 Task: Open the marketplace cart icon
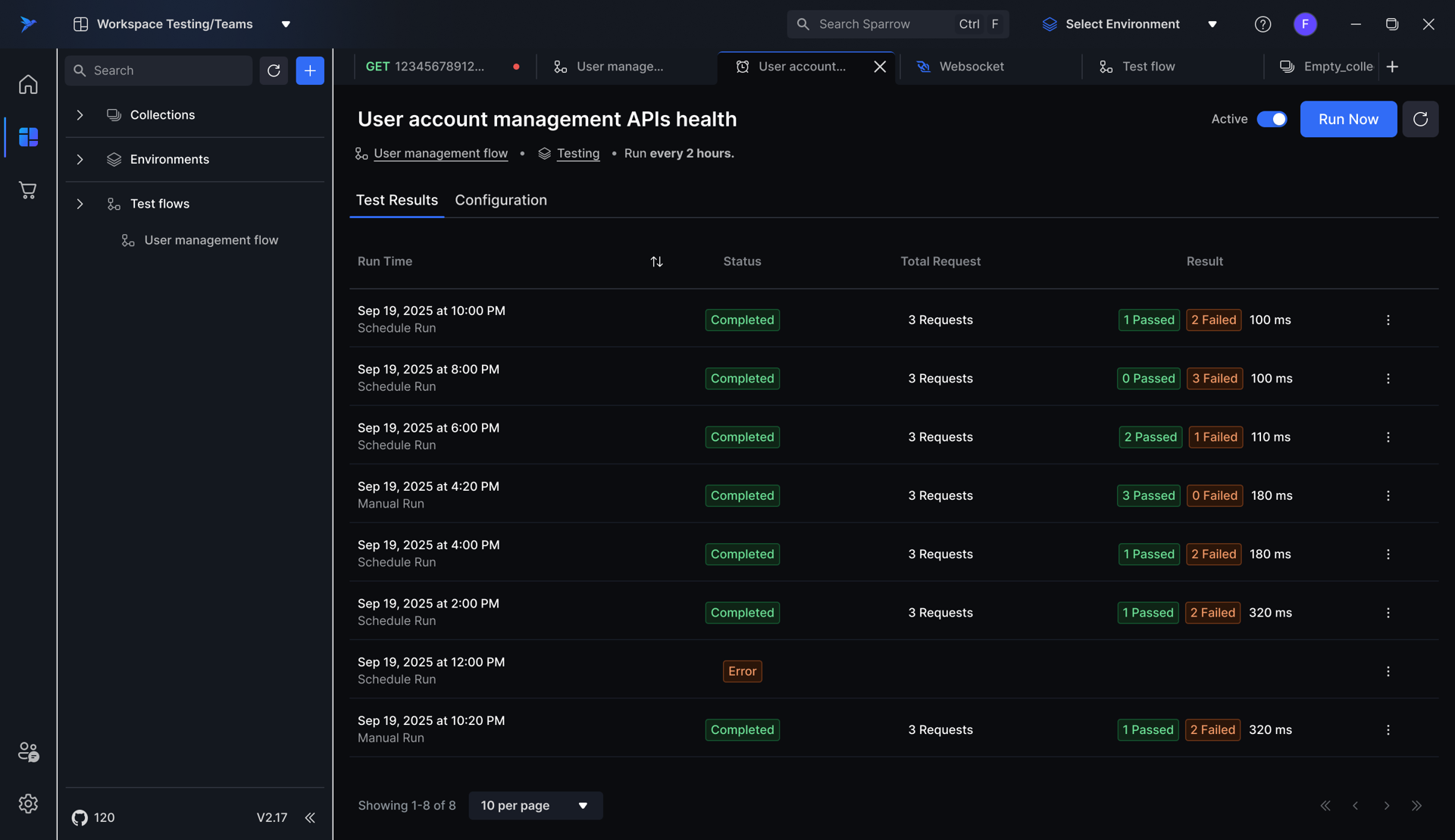(28, 190)
